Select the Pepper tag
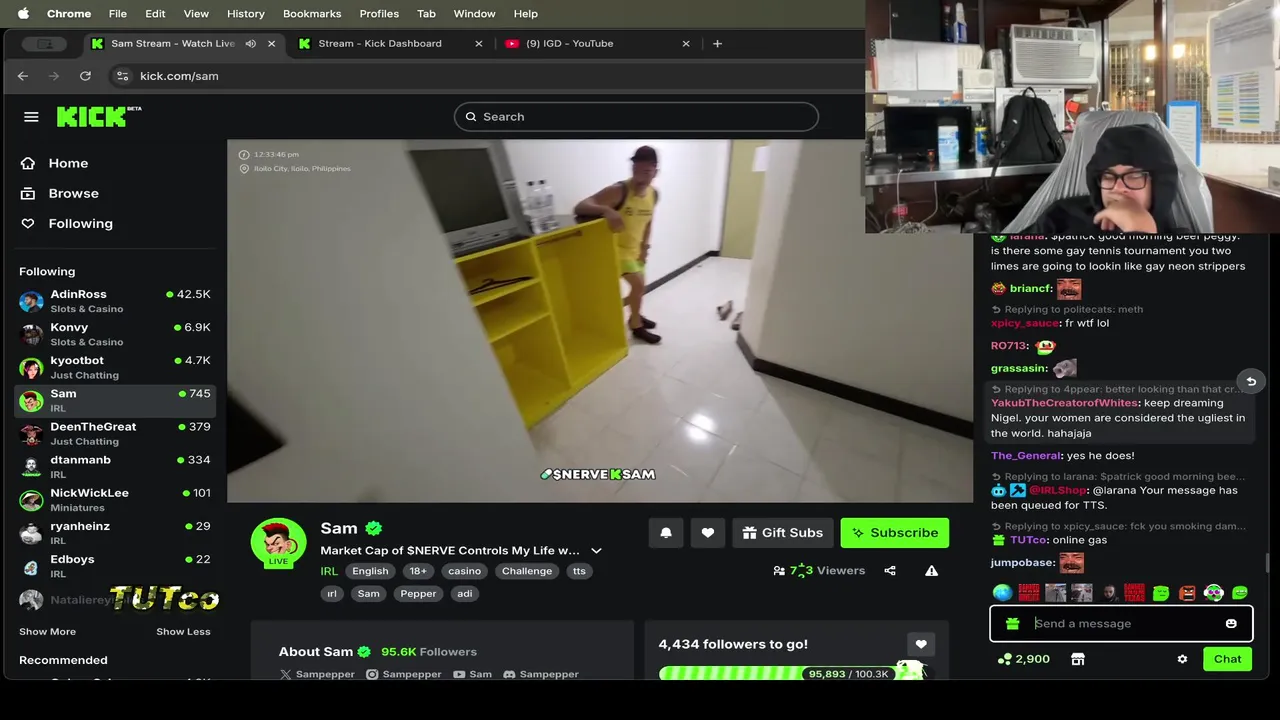 (418, 593)
